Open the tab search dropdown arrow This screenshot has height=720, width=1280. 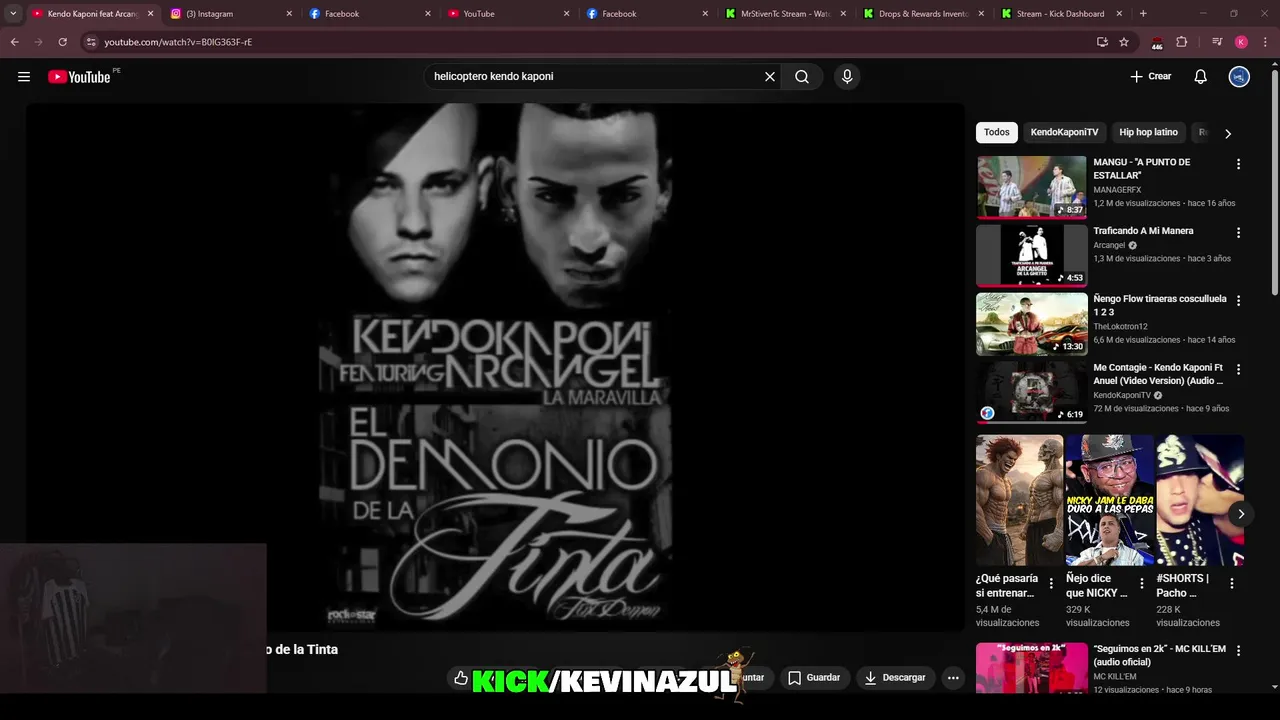point(13,14)
